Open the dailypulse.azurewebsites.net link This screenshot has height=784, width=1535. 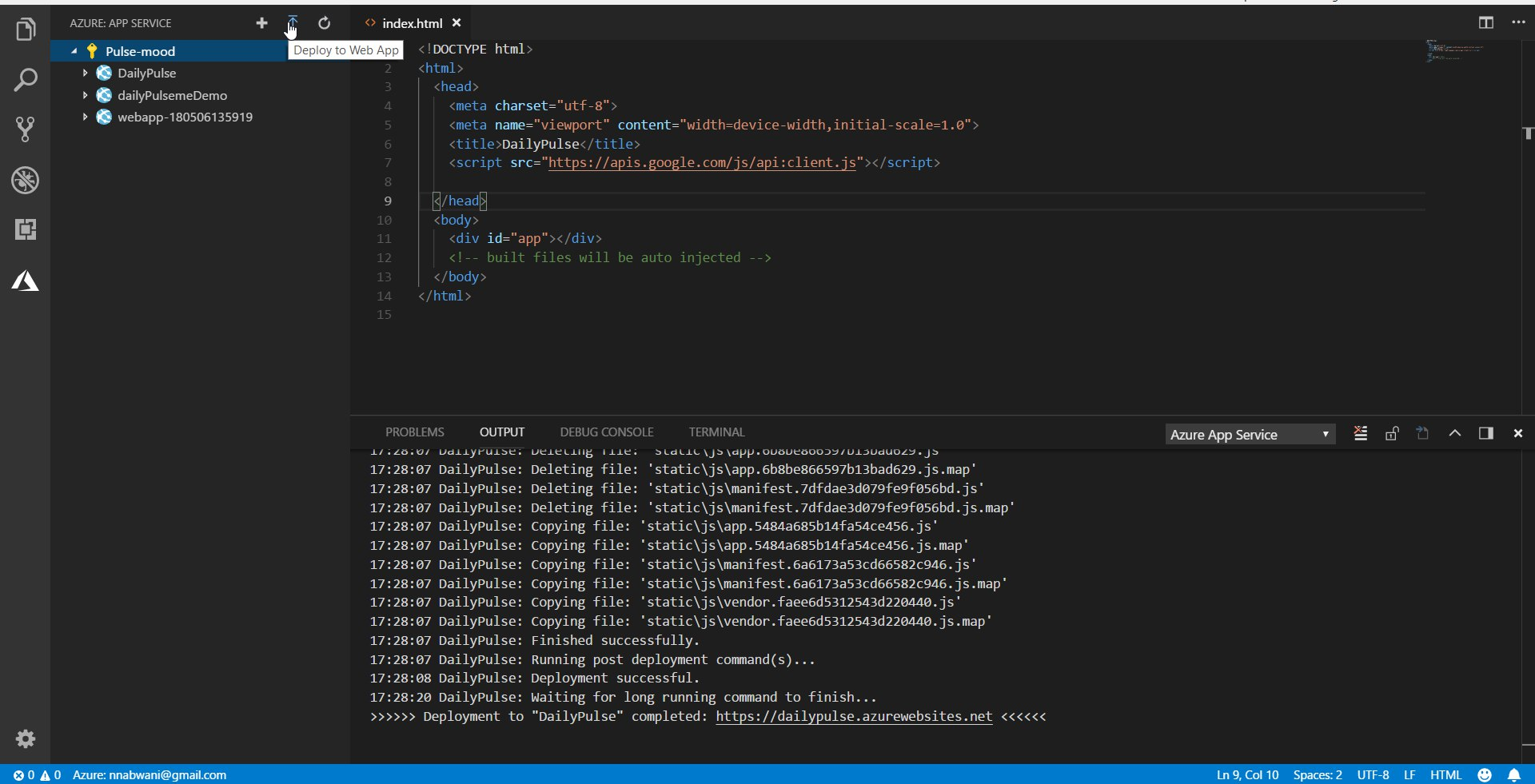(x=854, y=716)
